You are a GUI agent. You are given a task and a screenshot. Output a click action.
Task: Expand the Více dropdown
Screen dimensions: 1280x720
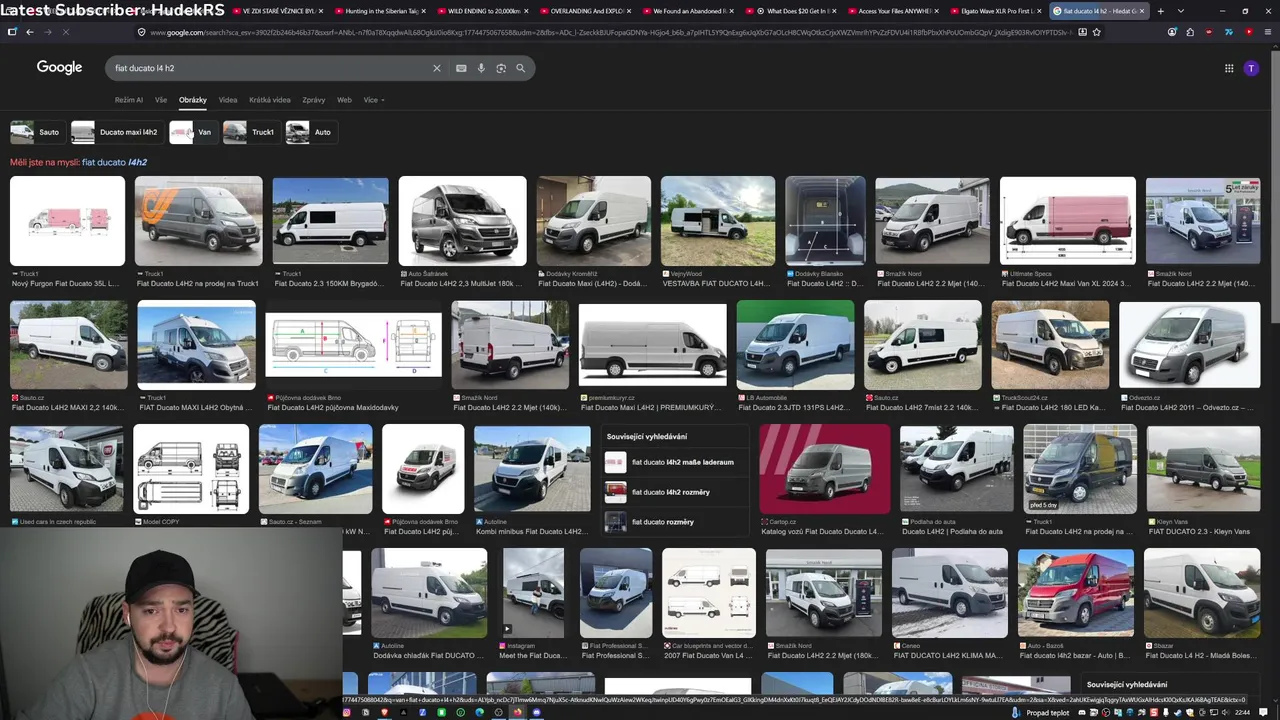374,100
